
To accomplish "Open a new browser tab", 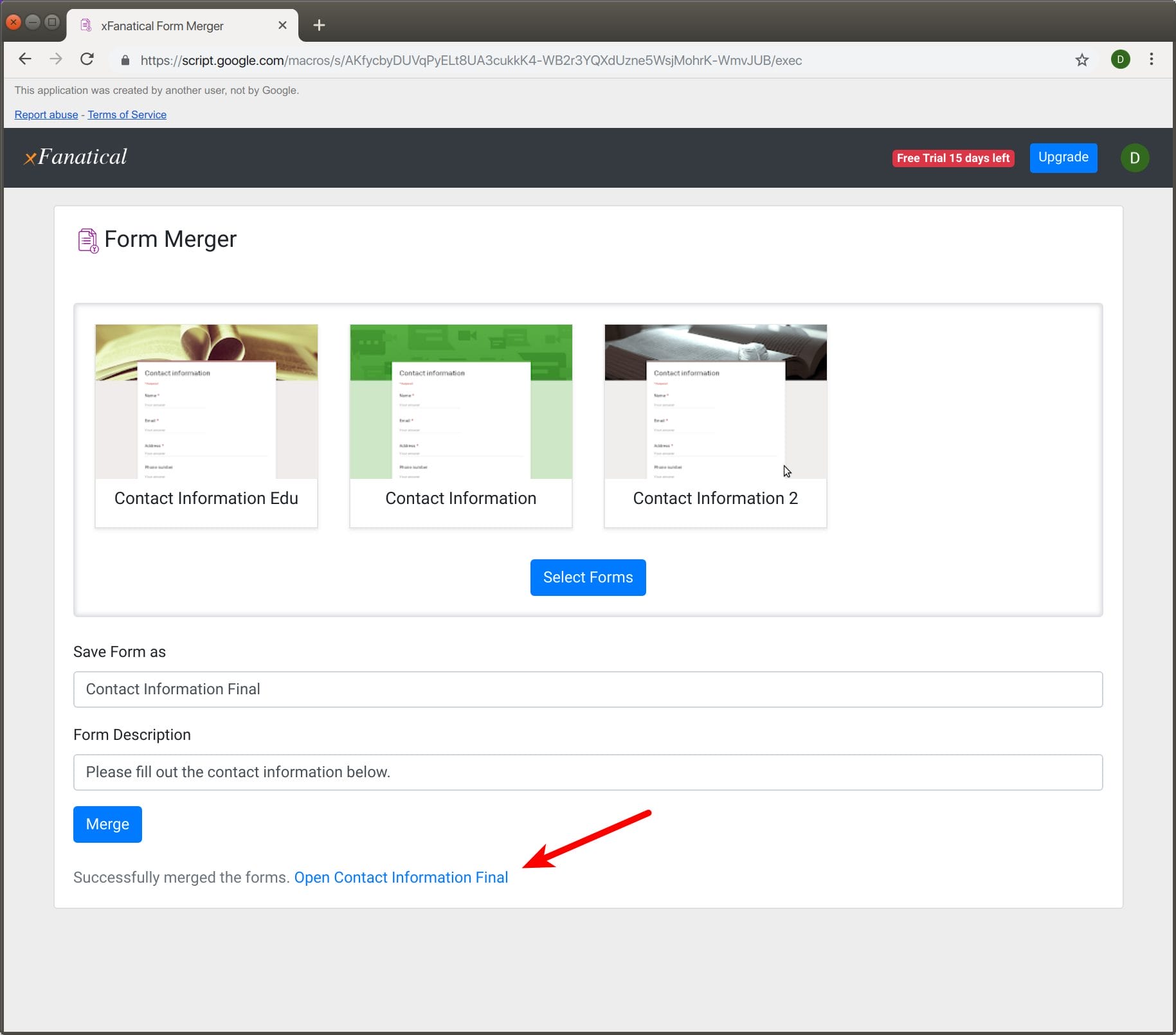I will point(318,25).
